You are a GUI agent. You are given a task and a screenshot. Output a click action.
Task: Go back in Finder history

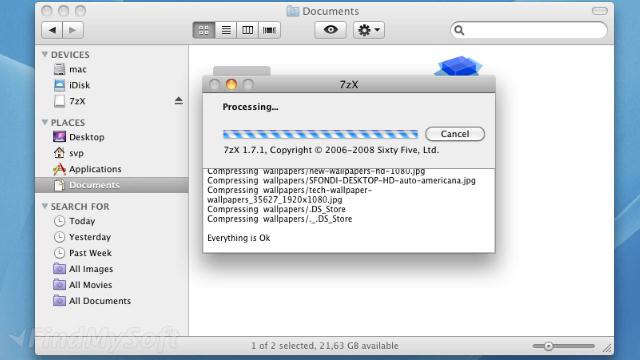point(52,30)
